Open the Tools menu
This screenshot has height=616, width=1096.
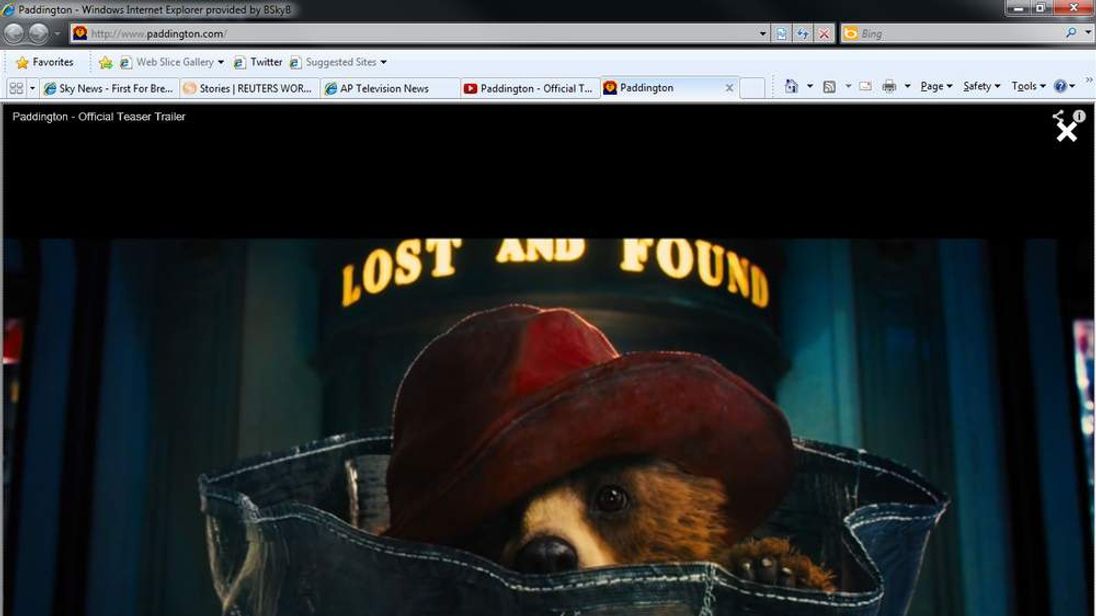1028,86
